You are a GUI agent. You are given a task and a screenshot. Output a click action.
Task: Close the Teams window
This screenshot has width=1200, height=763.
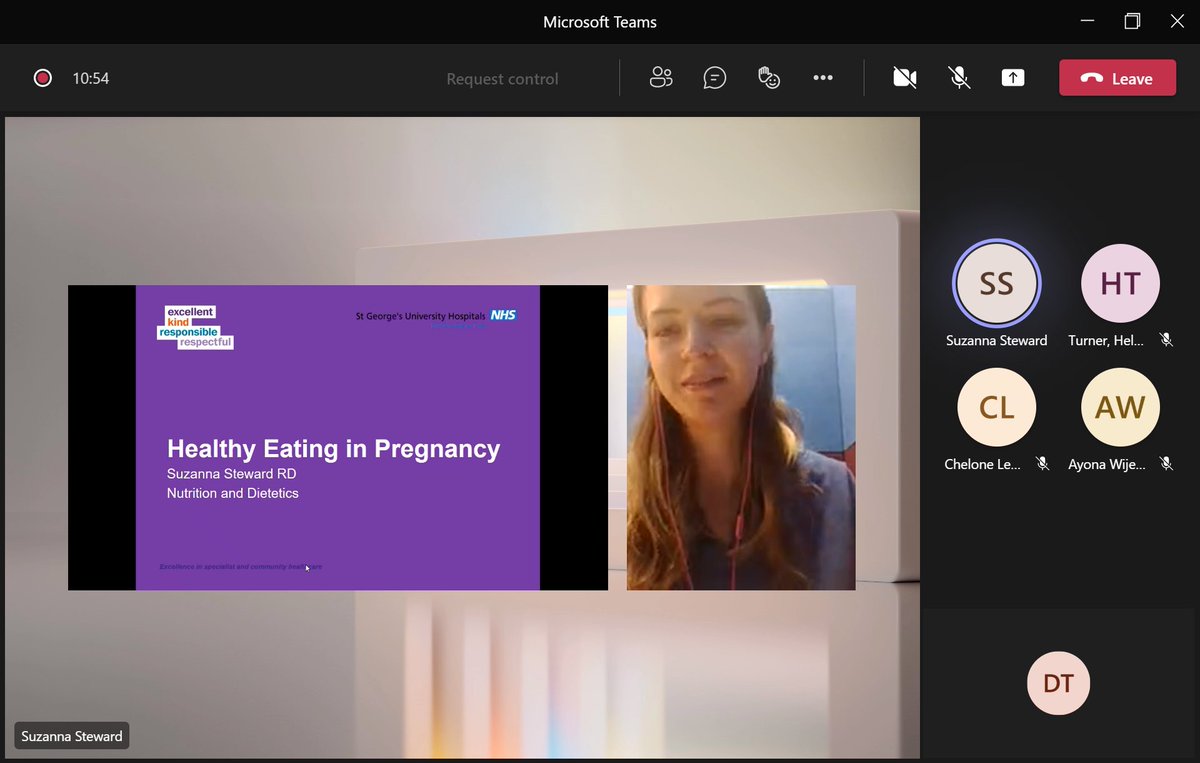[1177, 21]
